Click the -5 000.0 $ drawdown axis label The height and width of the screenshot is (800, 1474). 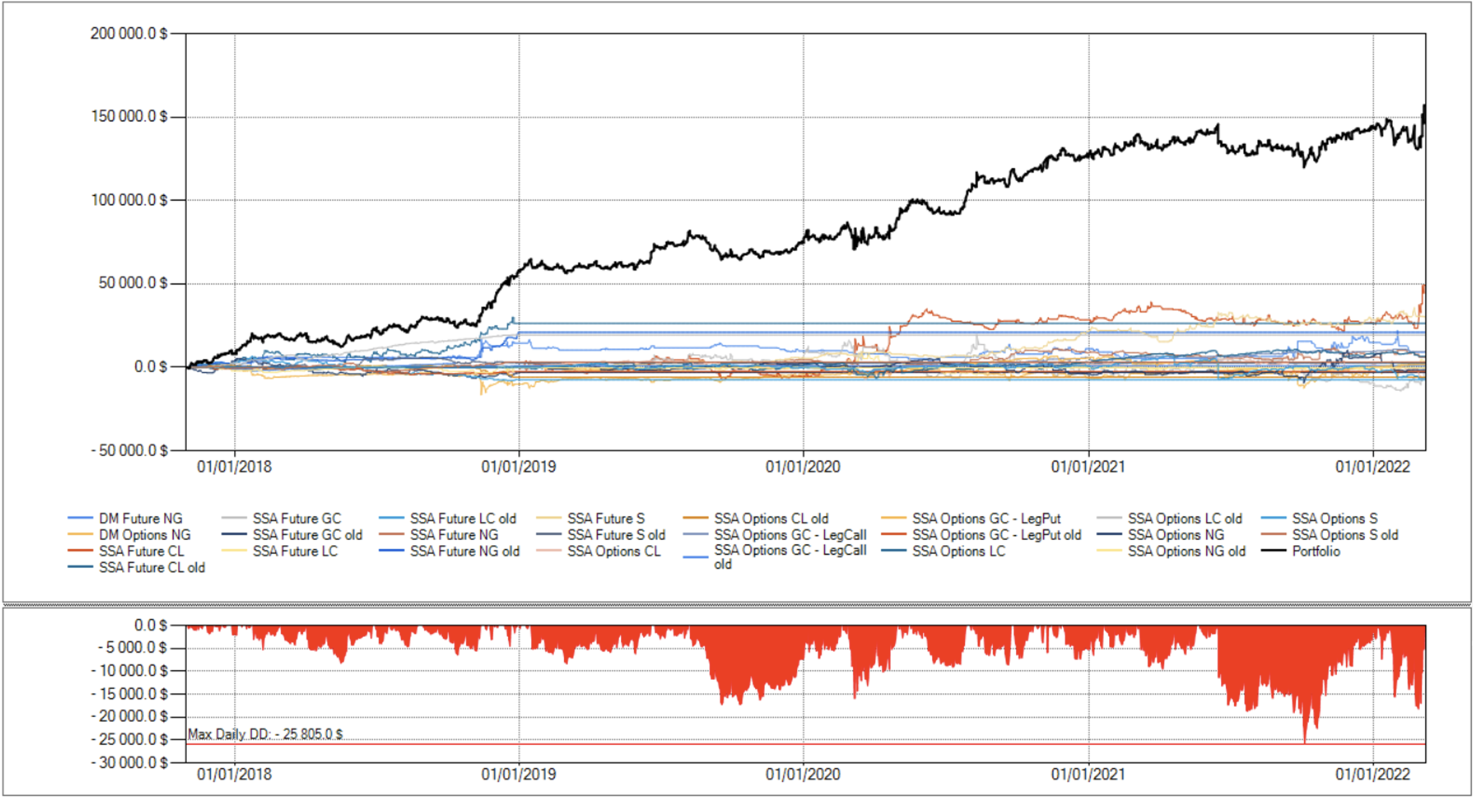point(135,648)
